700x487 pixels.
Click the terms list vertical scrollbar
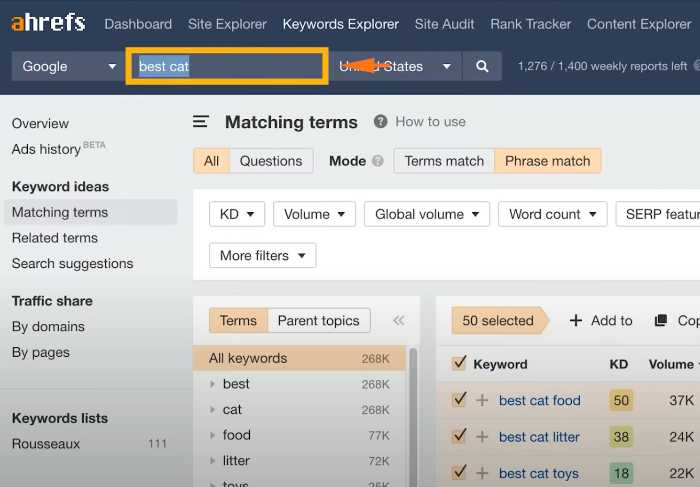[413, 415]
